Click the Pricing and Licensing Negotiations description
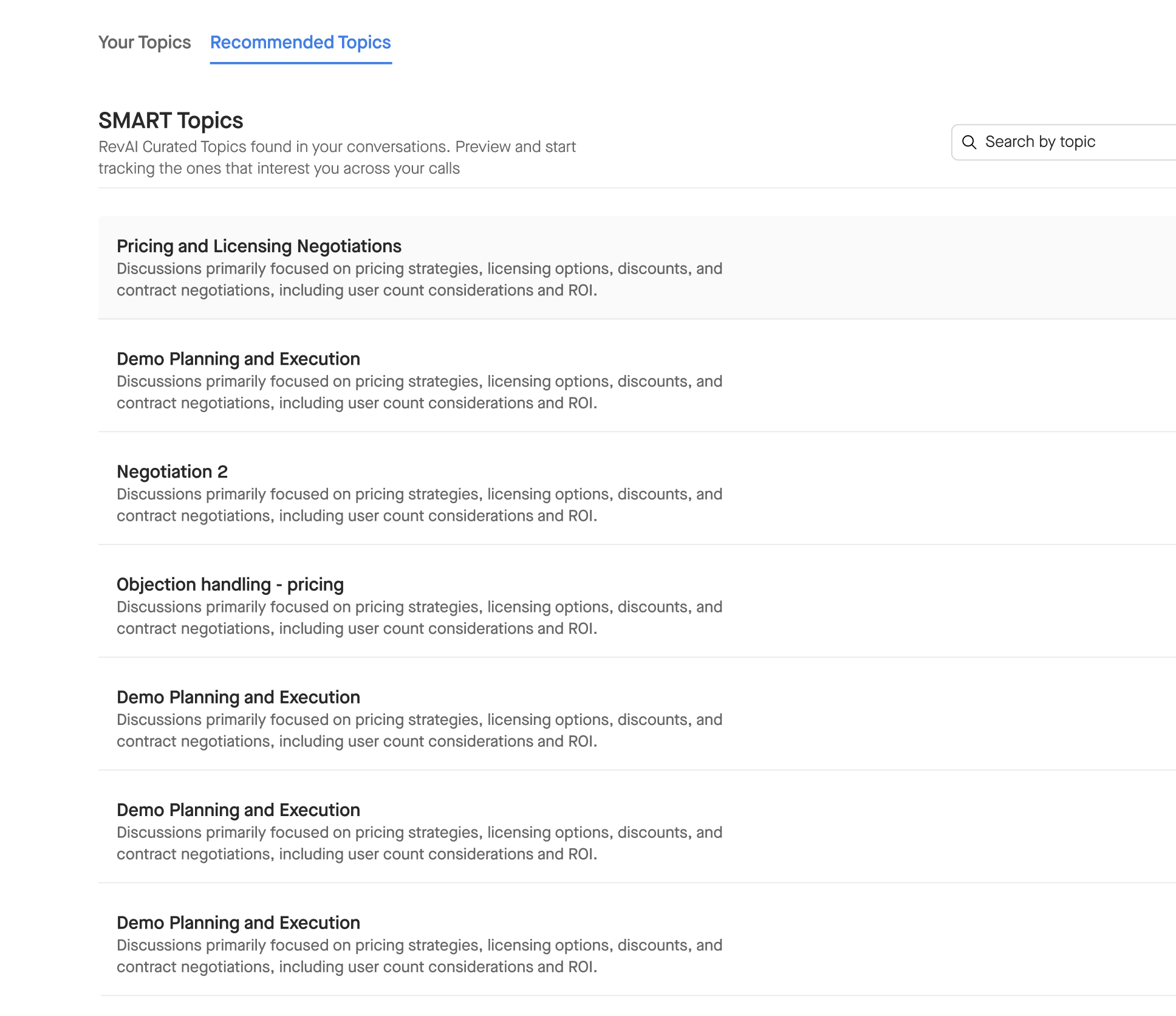The image size is (1176, 1016). pos(419,279)
